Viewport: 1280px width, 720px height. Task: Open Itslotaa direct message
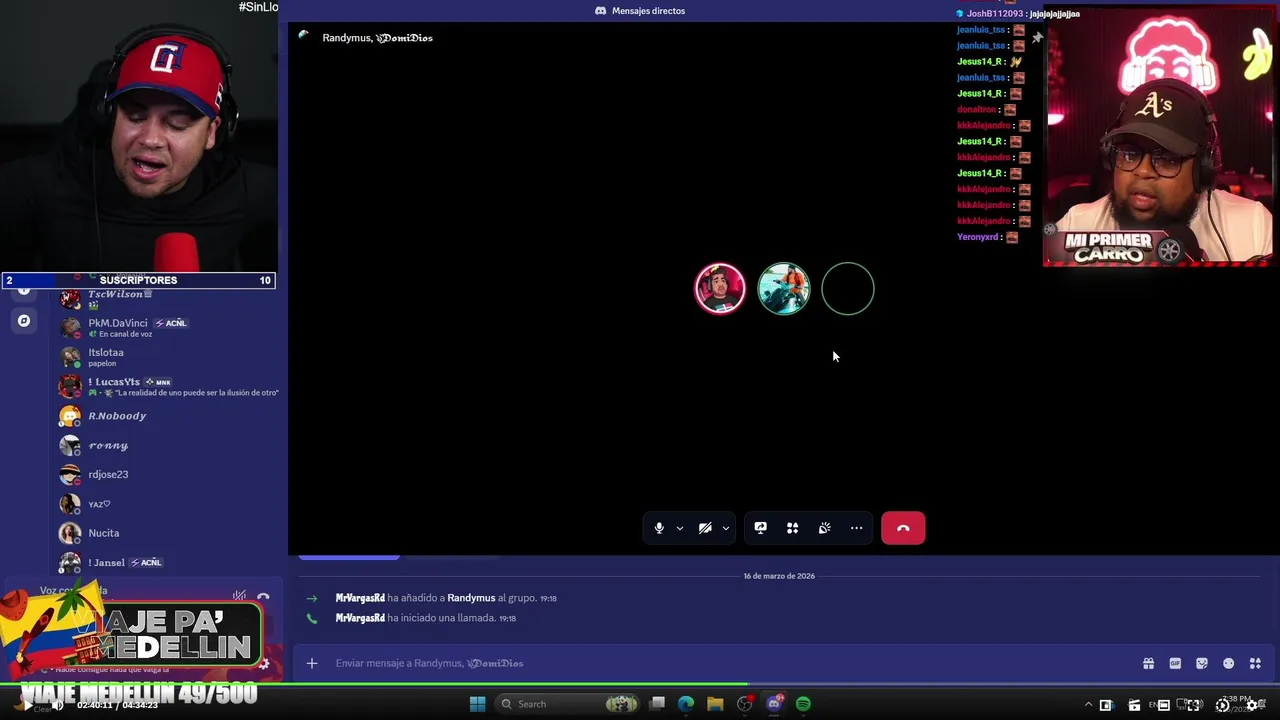[x=165, y=357]
